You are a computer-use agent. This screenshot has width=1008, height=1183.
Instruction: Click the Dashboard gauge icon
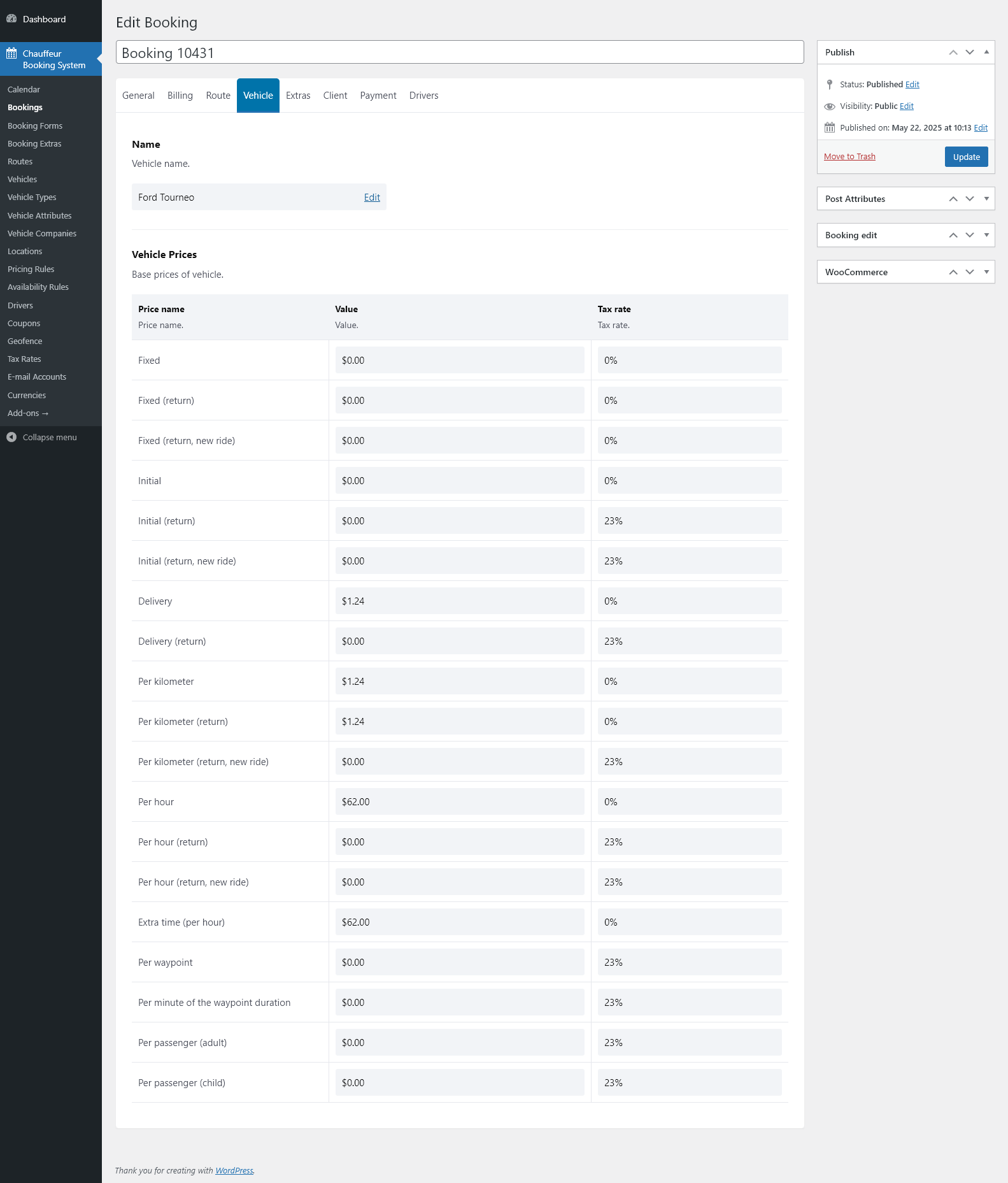11,19
